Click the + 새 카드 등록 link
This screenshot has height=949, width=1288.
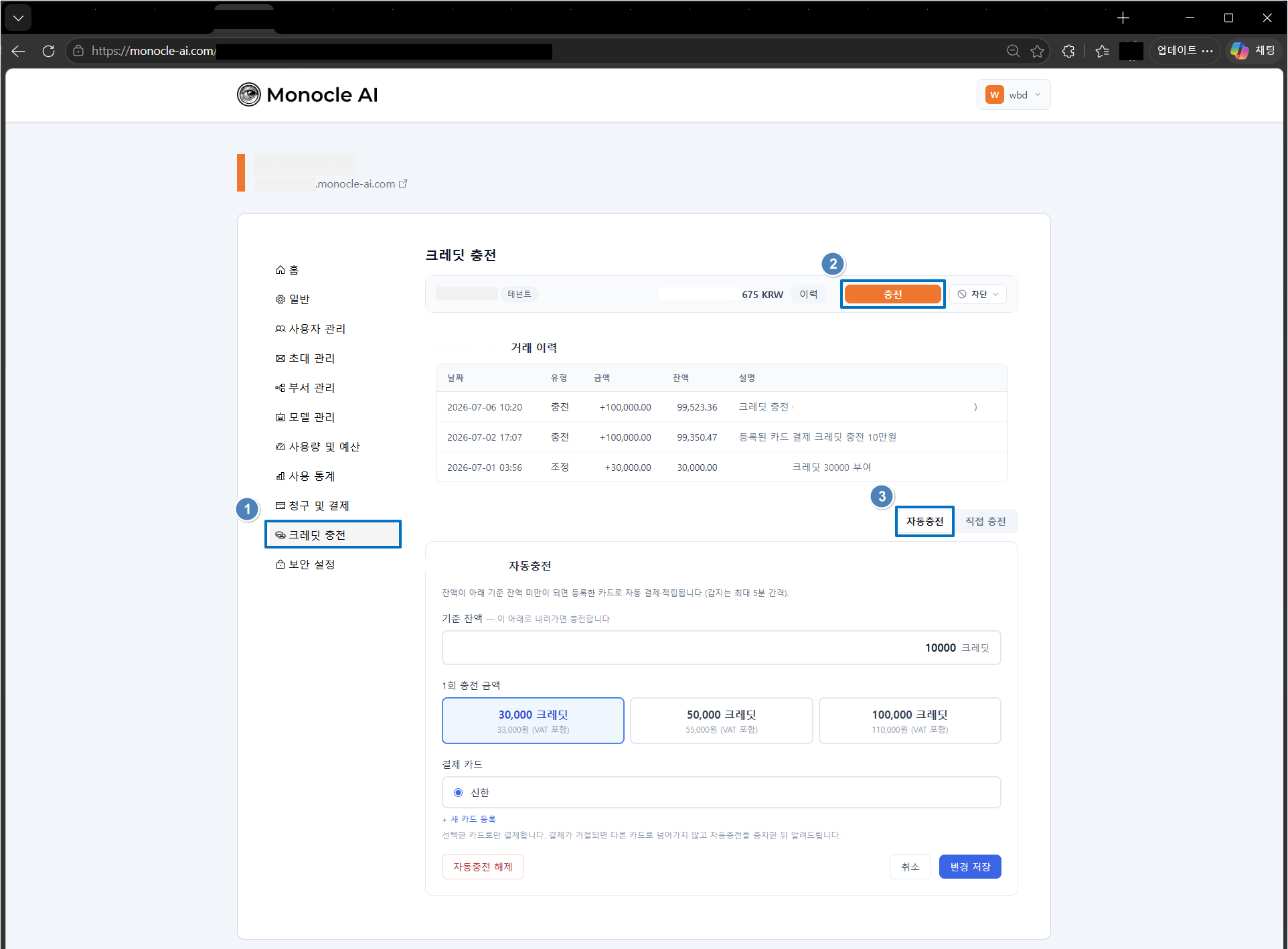point(469,819)
